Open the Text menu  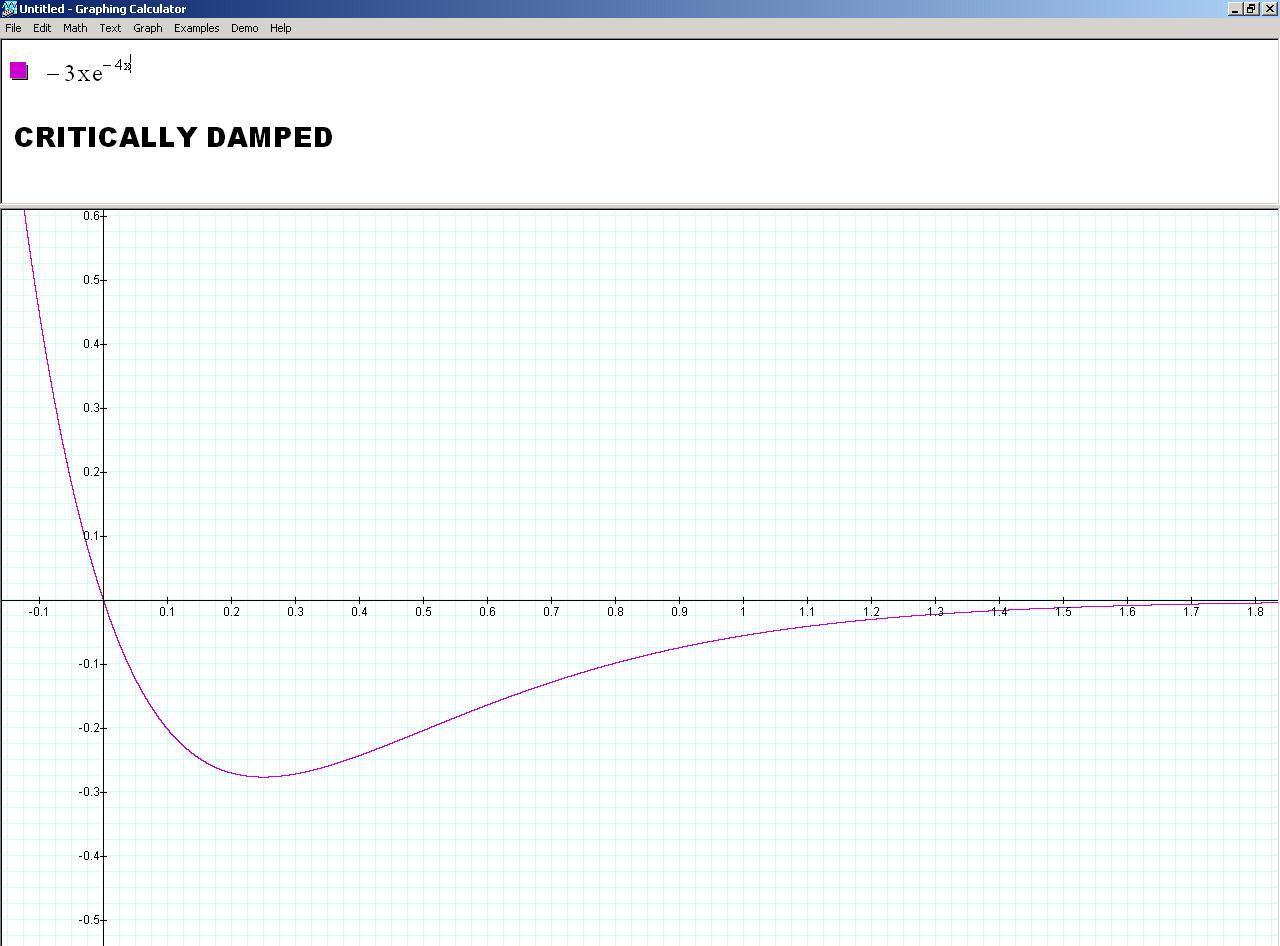[110, 28]
